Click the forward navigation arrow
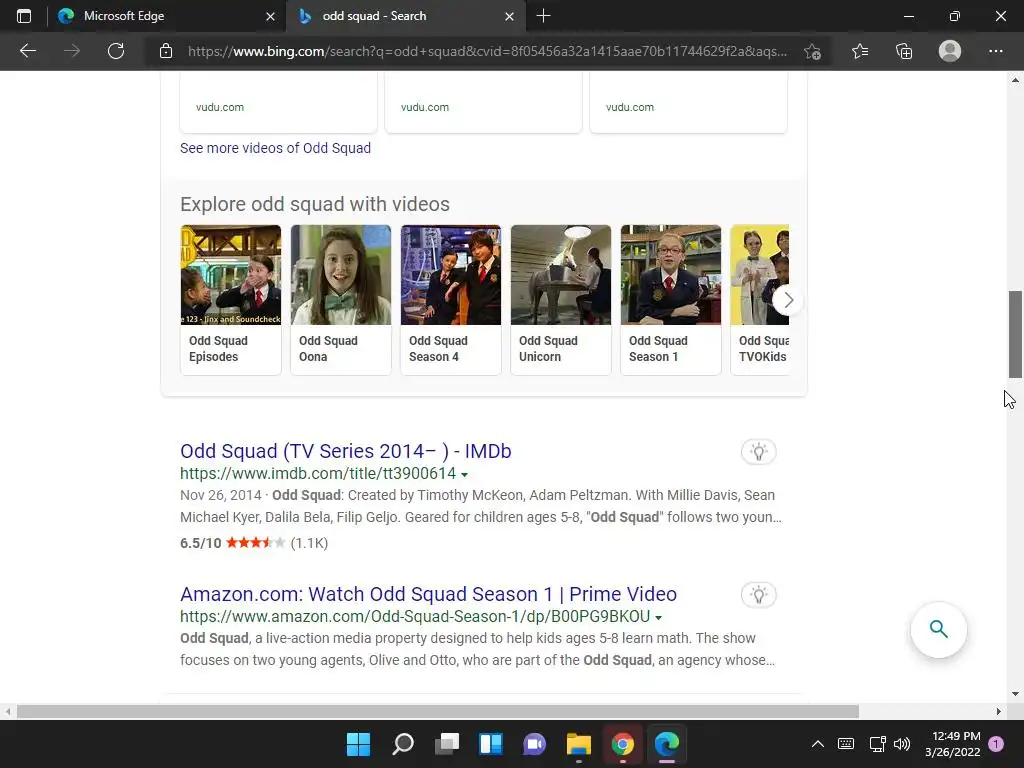 pyautogui.click(x=72, y=51)
